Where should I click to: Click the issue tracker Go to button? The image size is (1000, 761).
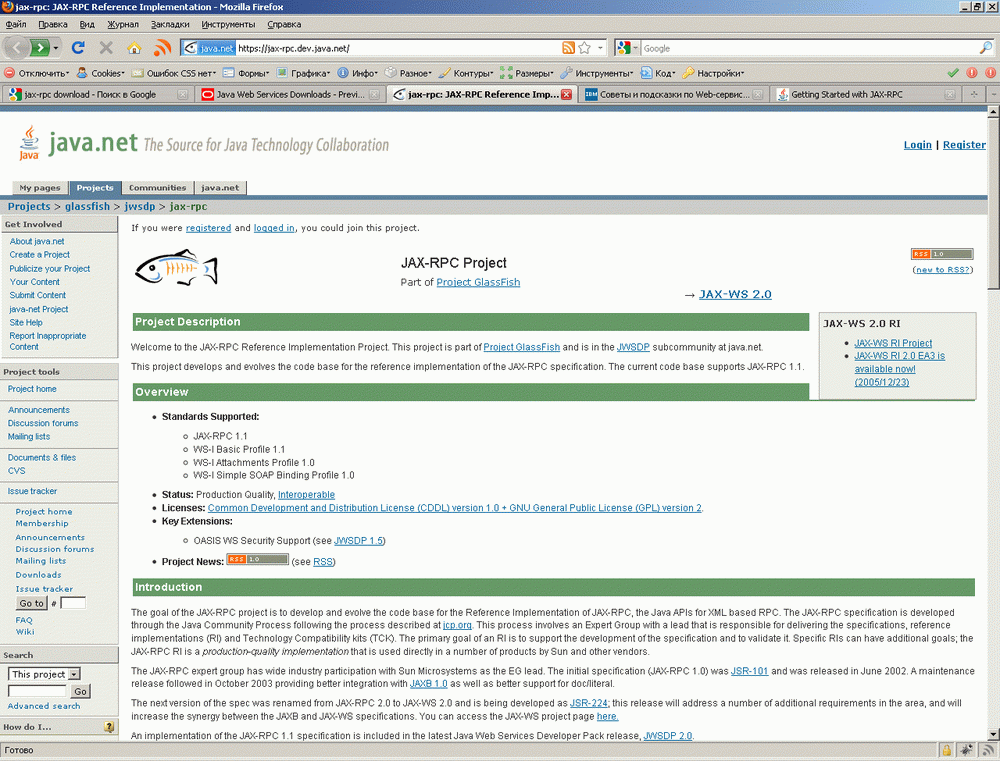(31, 603)
